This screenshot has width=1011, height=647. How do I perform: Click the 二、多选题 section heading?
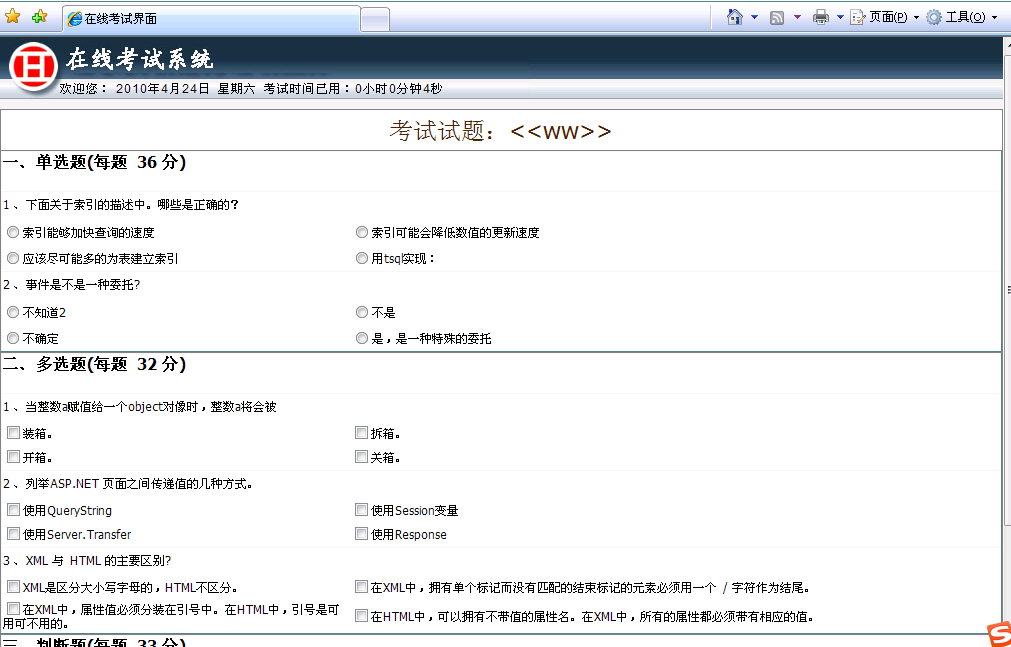pos(94,364)
